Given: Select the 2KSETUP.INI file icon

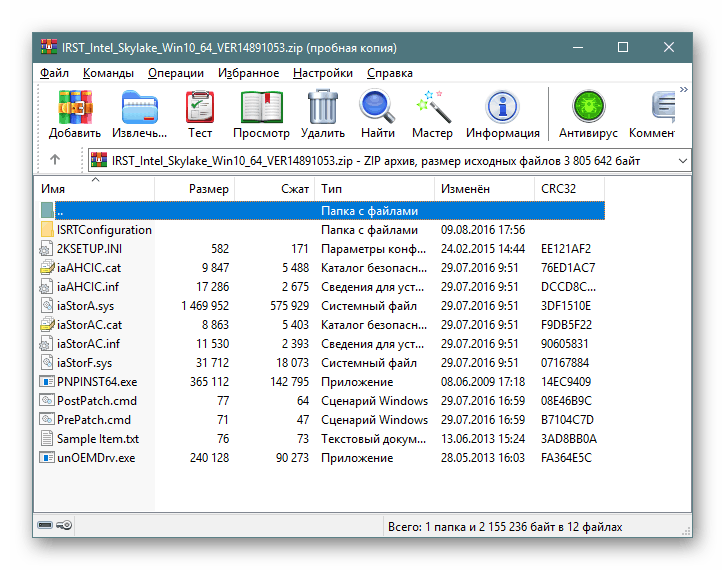Looking at the screenshot, I should point(47,249).
